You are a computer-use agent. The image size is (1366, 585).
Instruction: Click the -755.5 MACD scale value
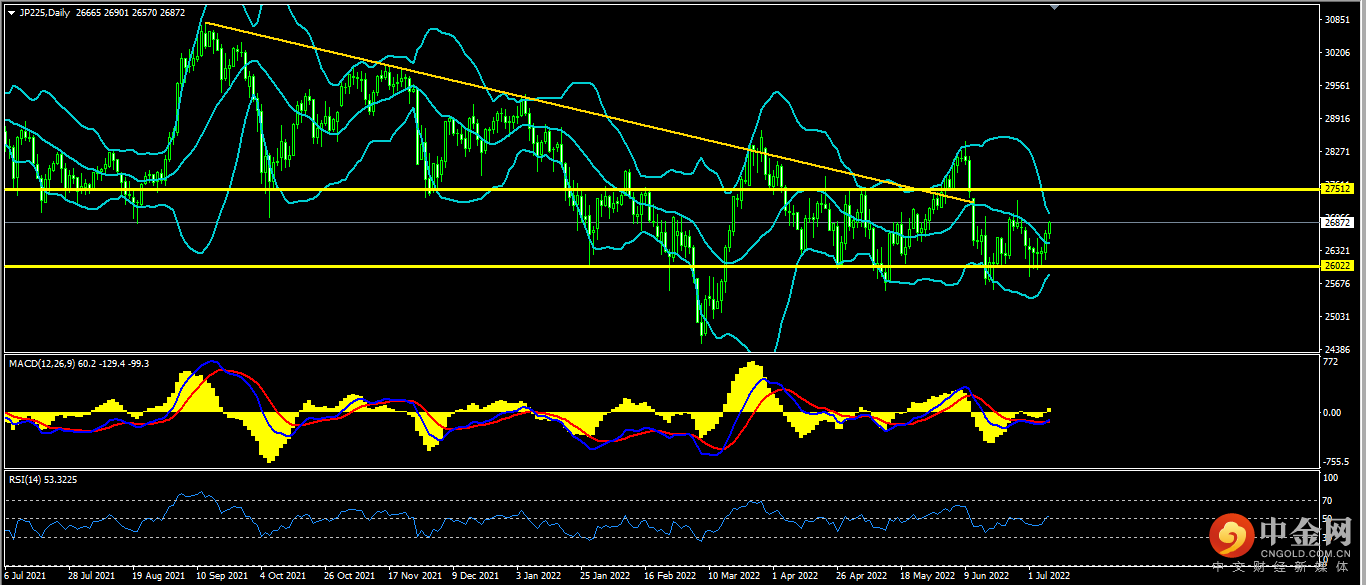pyautogui.click(x=1335, y=462)
